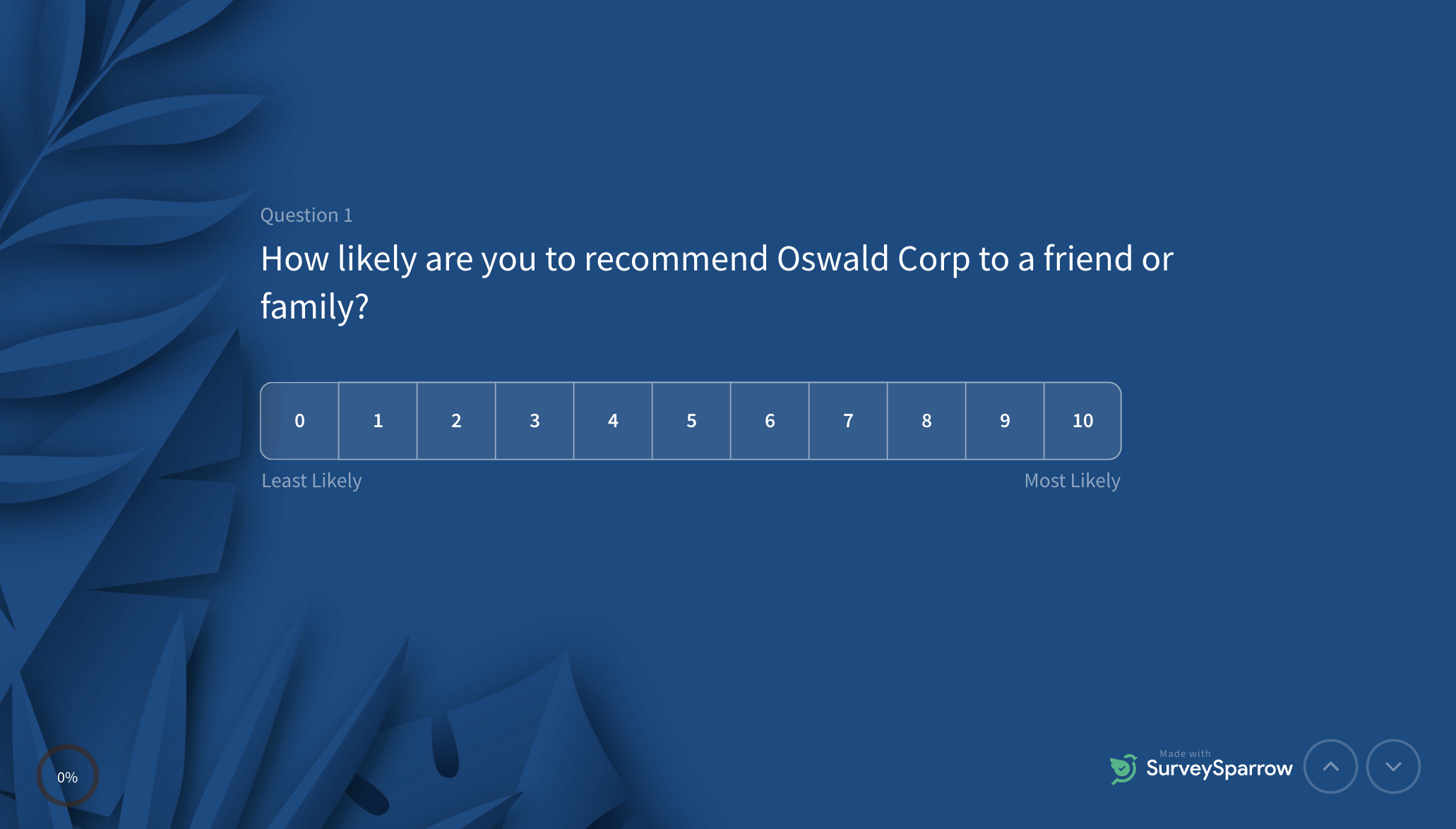1456x829 pixels.
Task: Select rating score 0 (Least Likely)
Action: pyautogui.click(x=299, y=420)
